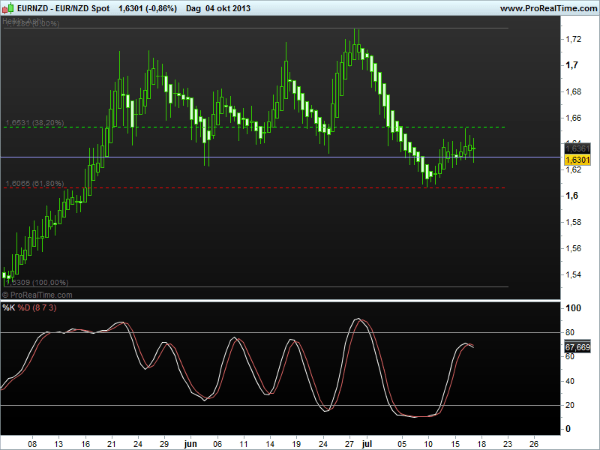Click the 1,7 price axis label
The height and width of the screenshot is (450, 600).
tap(572, 65)
